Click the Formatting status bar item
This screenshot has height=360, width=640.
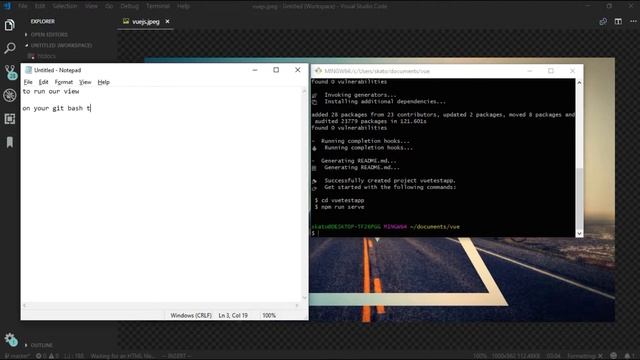pyautogui.click(x=585, y=356)
